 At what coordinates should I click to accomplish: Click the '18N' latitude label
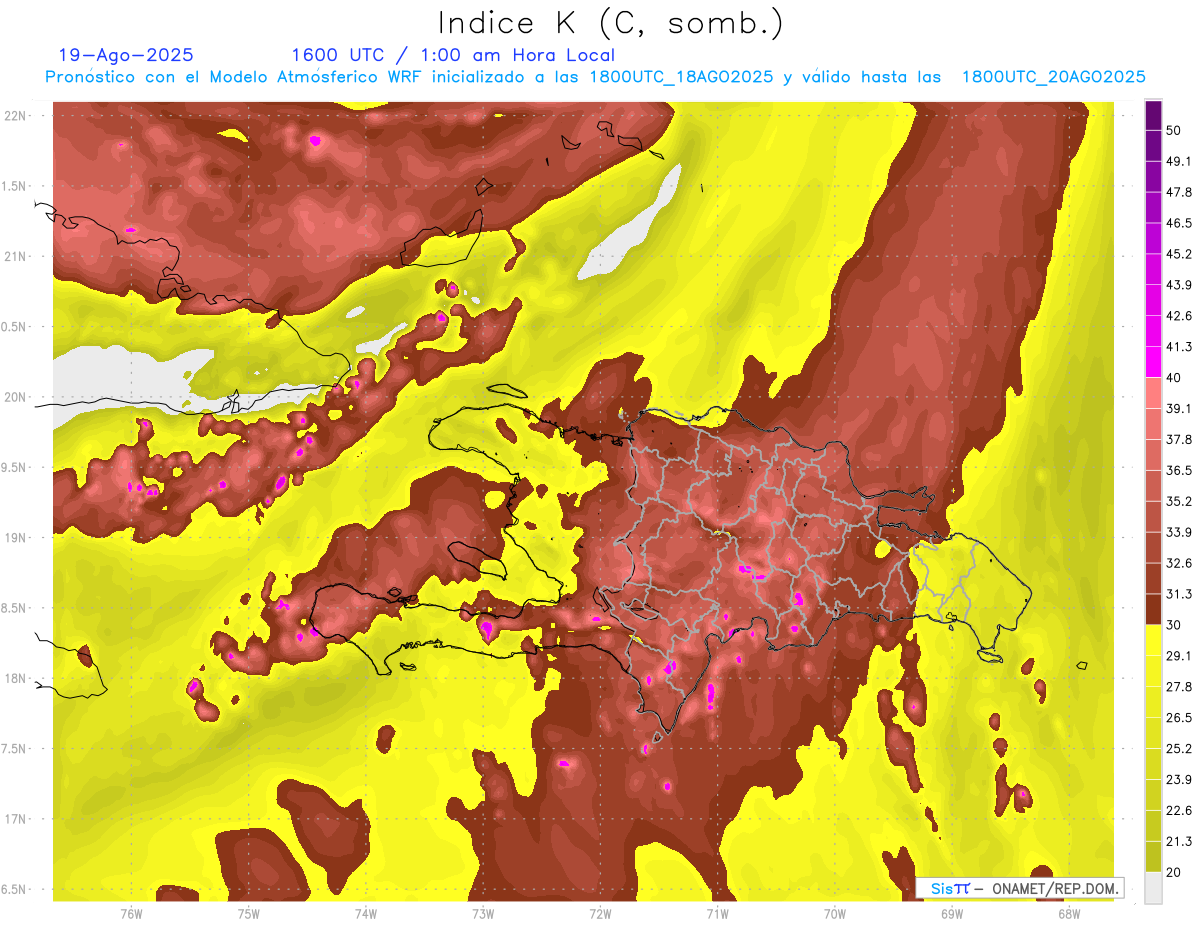15,679
